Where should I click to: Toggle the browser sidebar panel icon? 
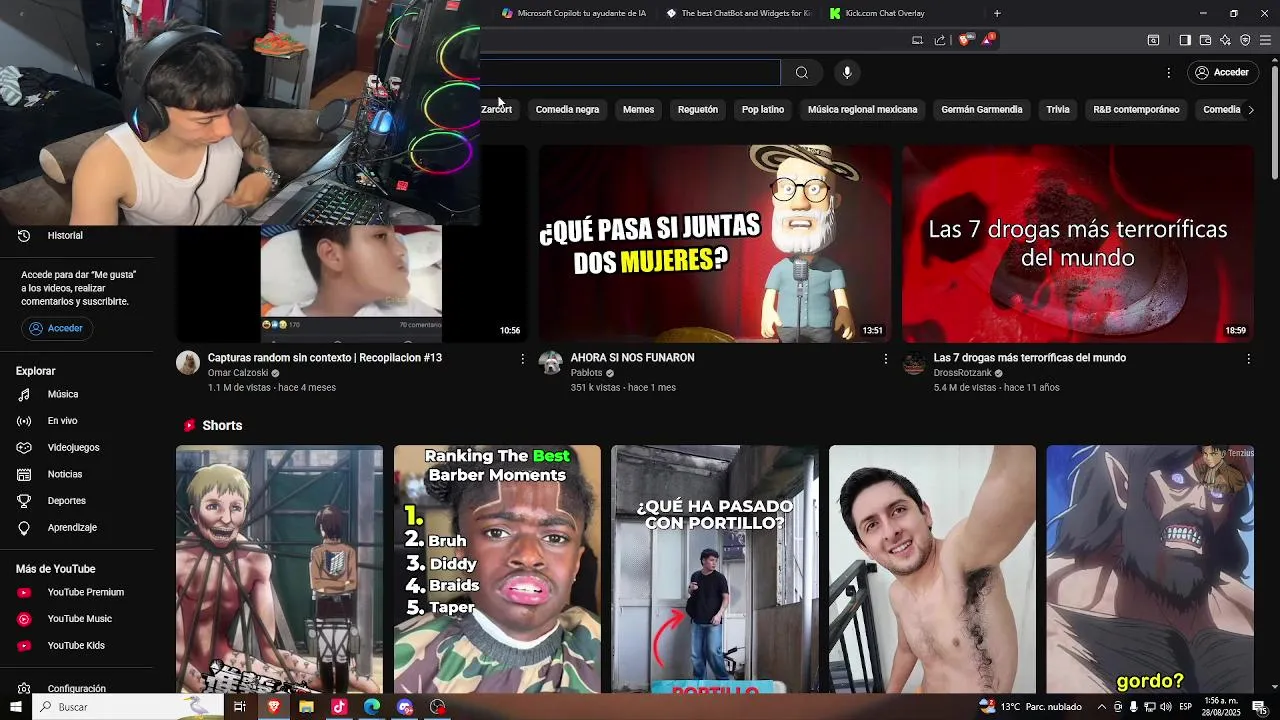[x=1185, y=40]
